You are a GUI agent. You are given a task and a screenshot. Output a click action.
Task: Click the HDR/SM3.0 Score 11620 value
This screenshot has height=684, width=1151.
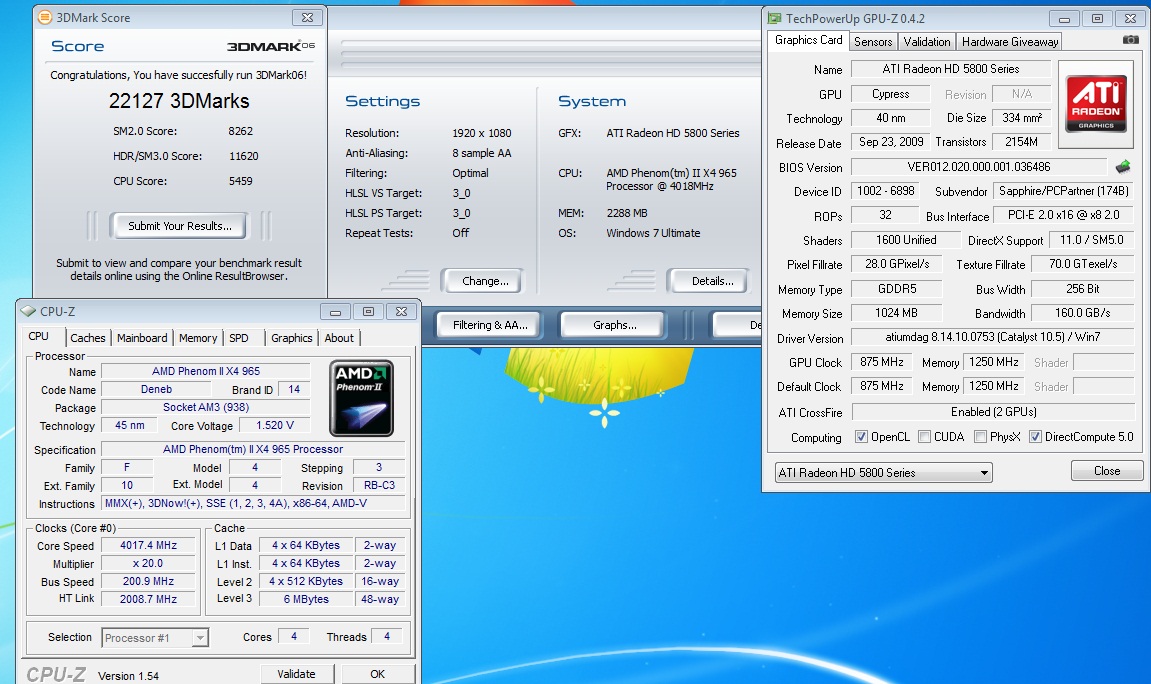pyautogui.click(x=244, y=156)
